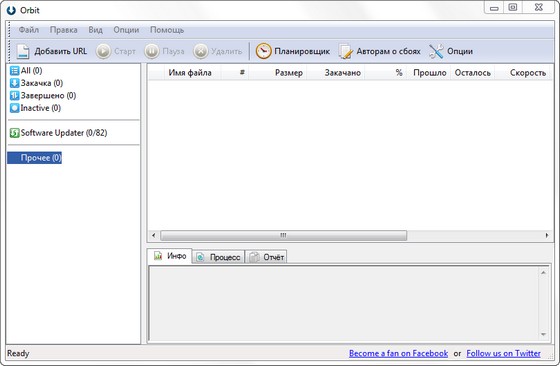Click the Ready status bar text
This screenshot has width=560, height=366.
pyautogui.click(x=18, y=354)
